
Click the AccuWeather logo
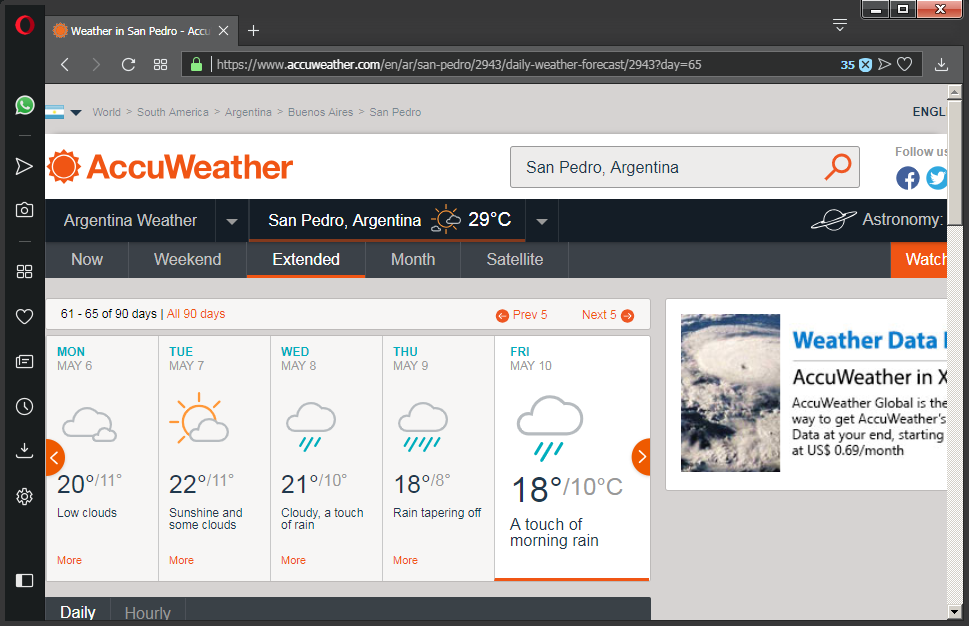171,167
